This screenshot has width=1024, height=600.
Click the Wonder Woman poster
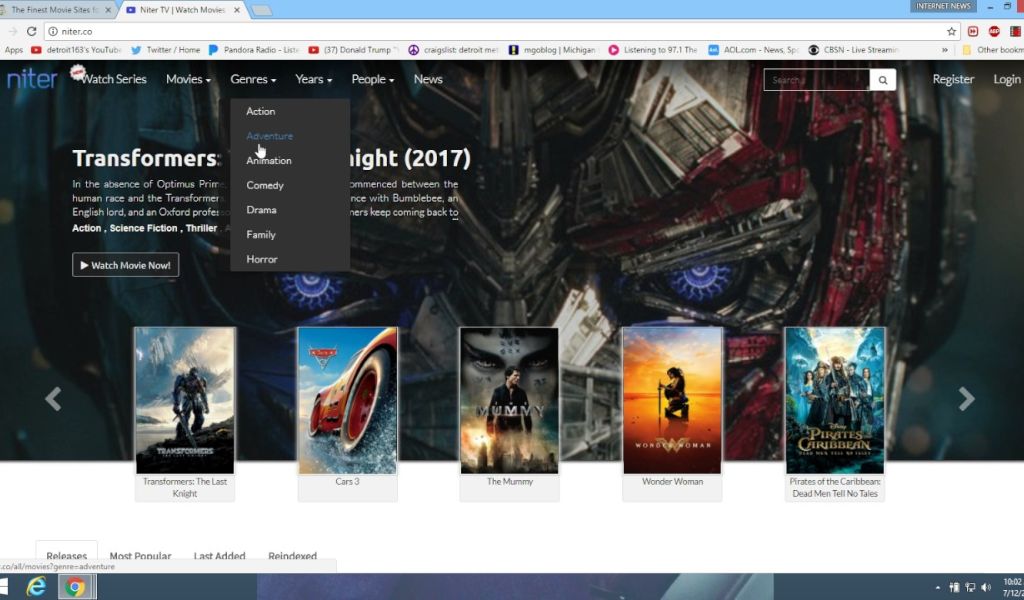[x=672, y=400]
